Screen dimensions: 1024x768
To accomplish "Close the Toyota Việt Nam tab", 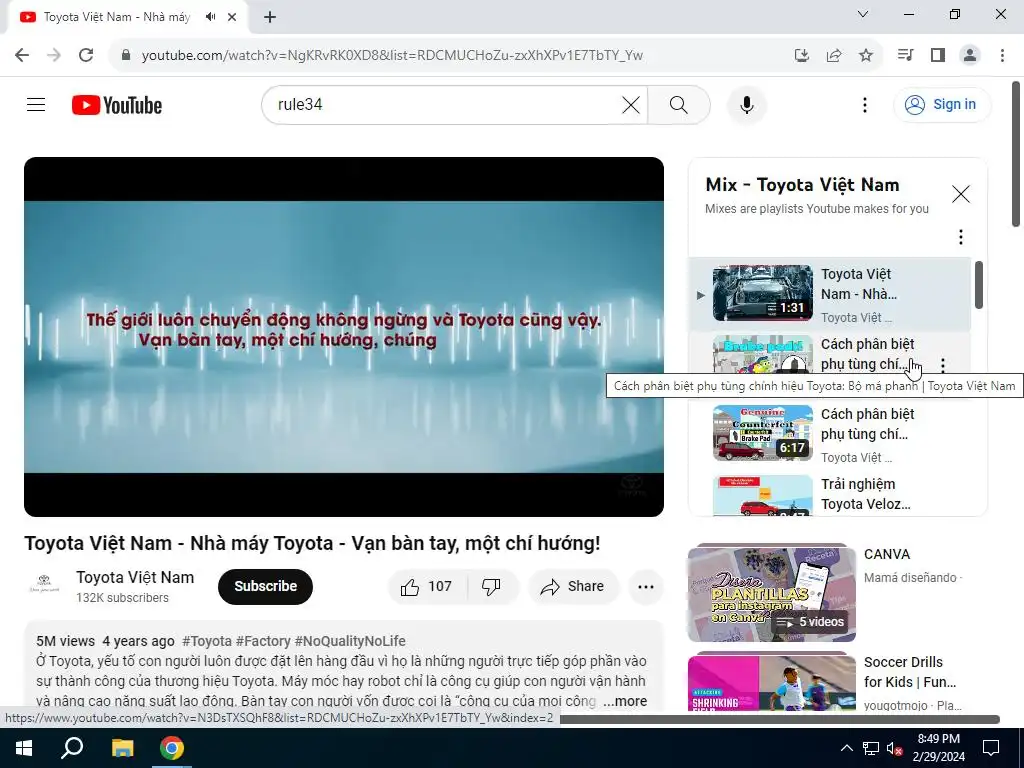I will 232,17.
